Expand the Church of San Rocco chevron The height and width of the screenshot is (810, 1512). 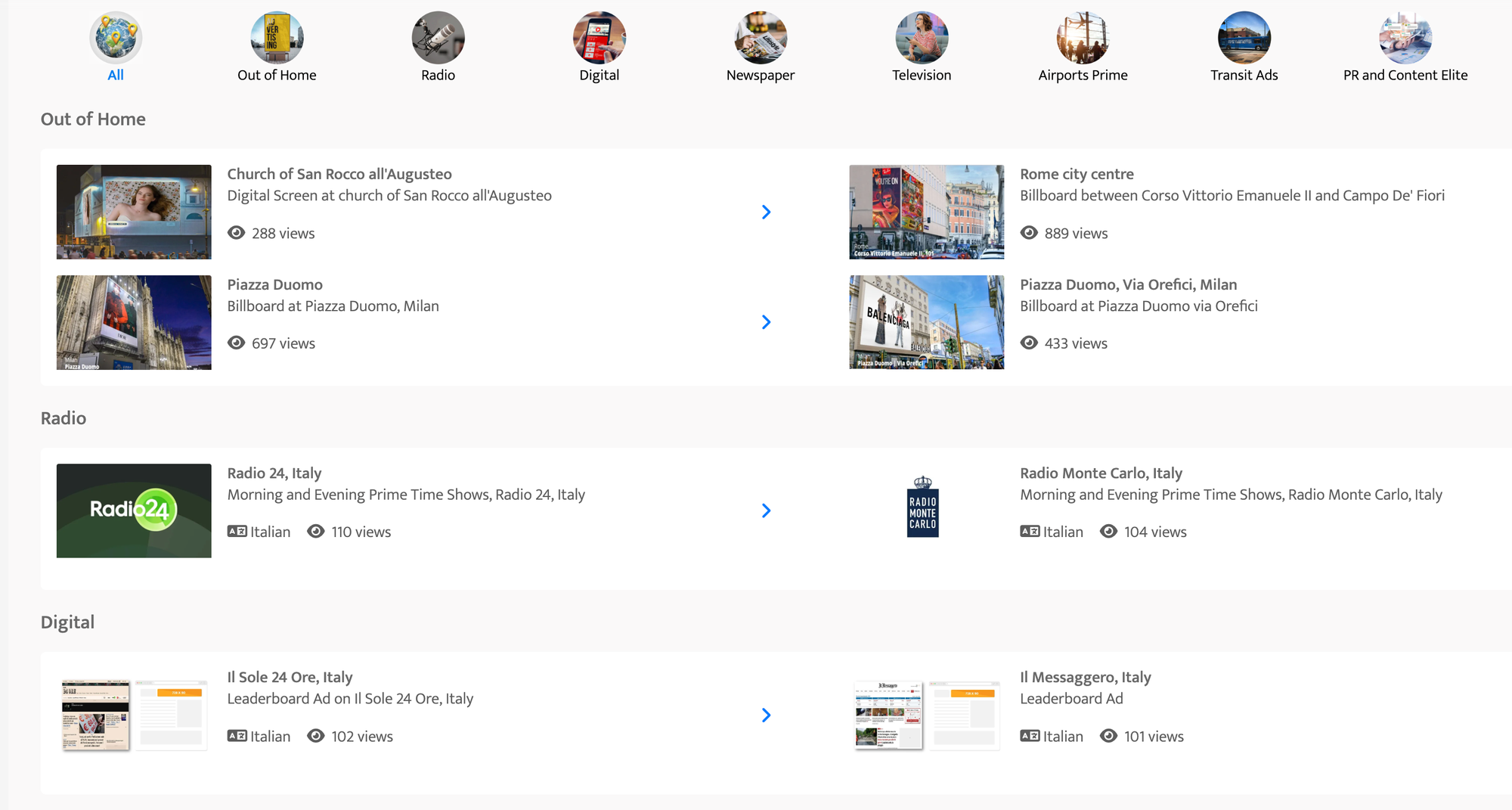766,212
